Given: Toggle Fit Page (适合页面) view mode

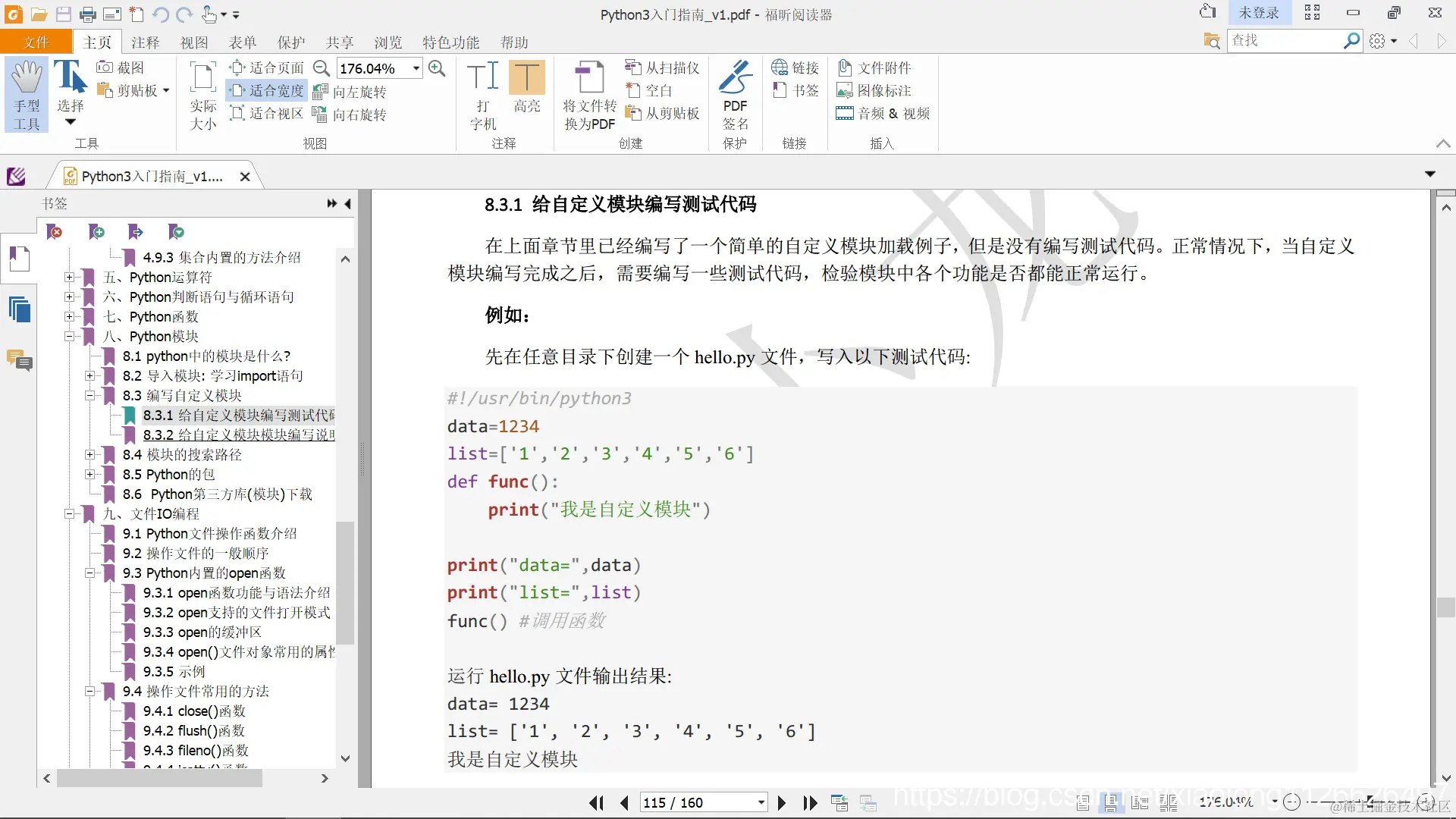Looking at the screenshot, I should pos(267,68).
